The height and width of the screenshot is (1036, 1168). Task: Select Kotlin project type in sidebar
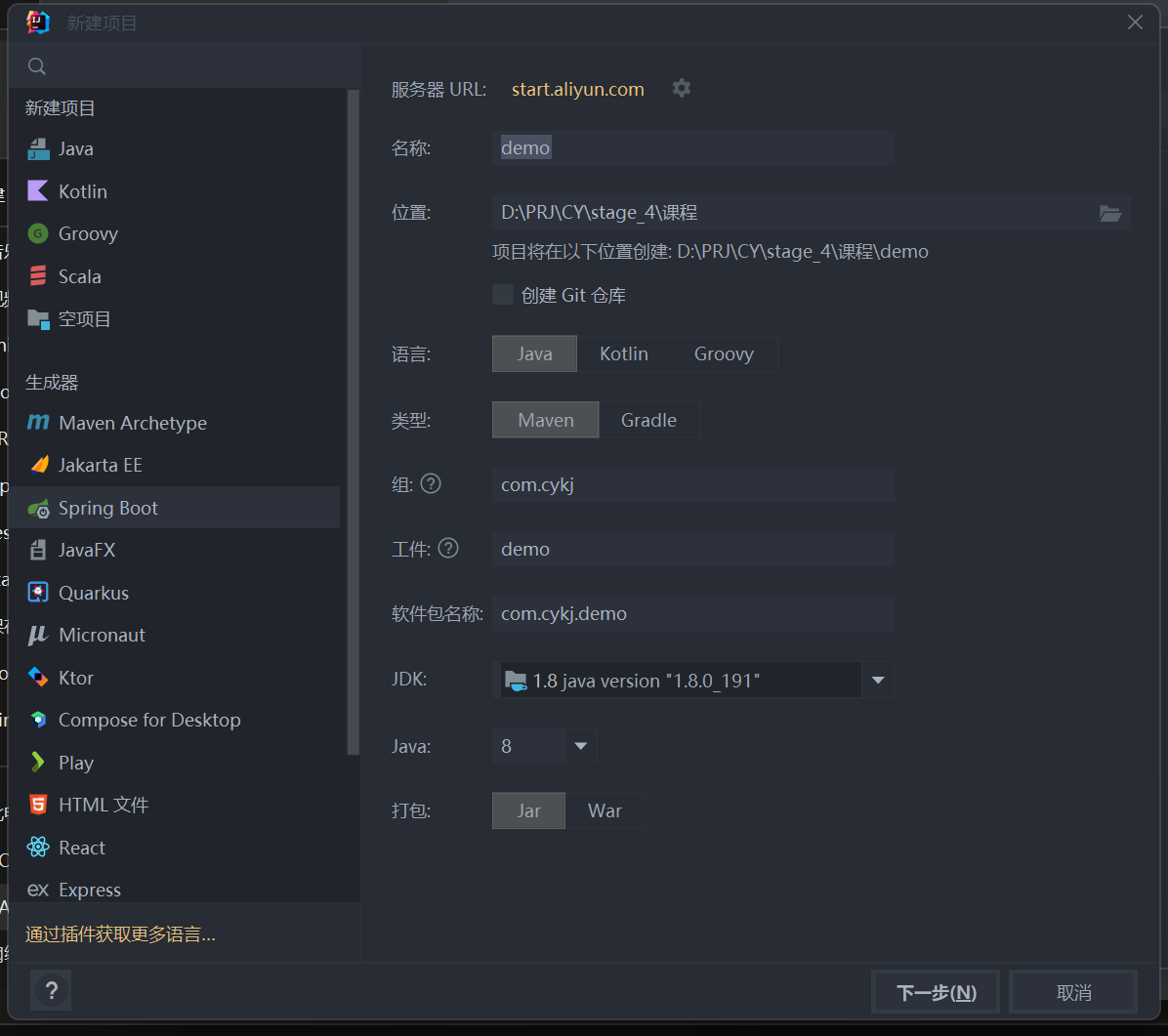(82, 191)
